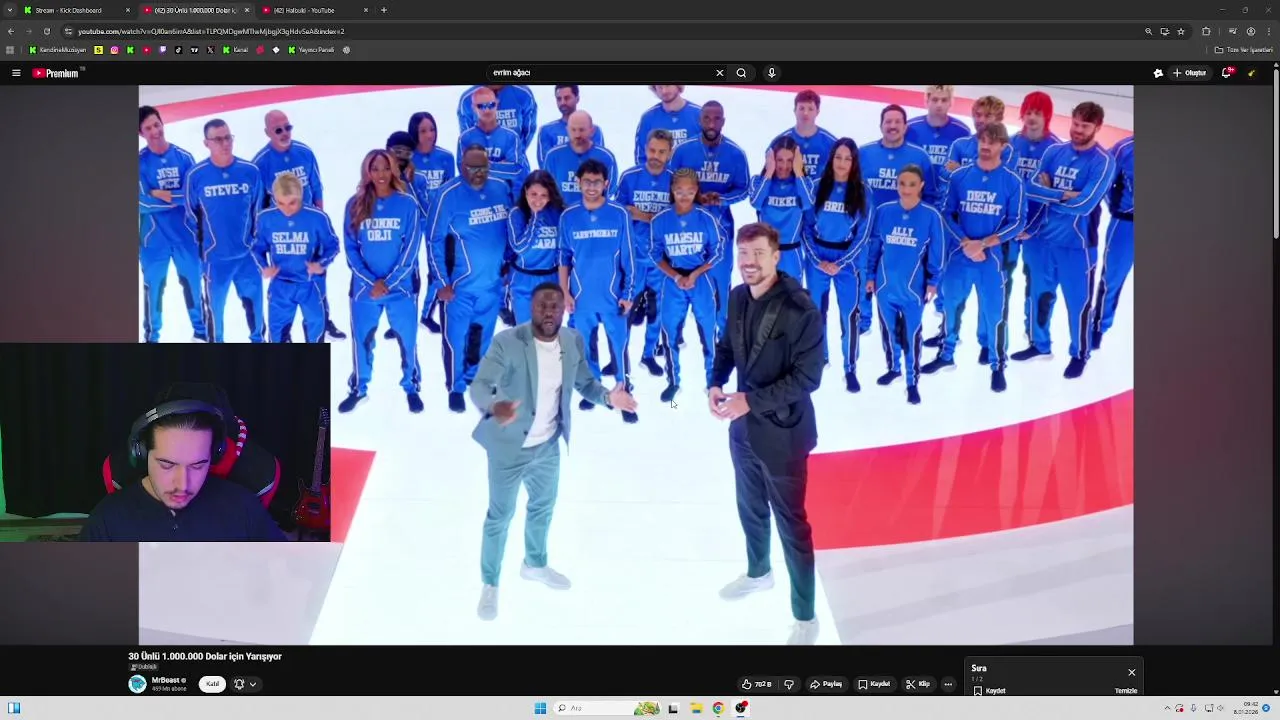This screenshot has height=720, width=1280.
Task: Open the Kanal bookmark
Action: click(x=235, y=50)
